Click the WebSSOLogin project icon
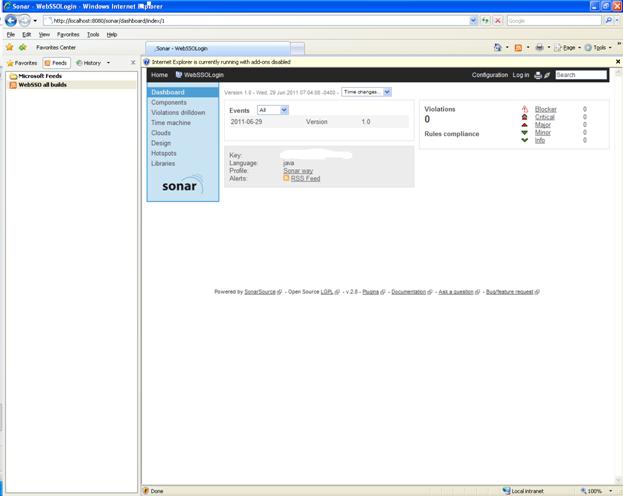The image size is (623, 496). click(179, 75)
